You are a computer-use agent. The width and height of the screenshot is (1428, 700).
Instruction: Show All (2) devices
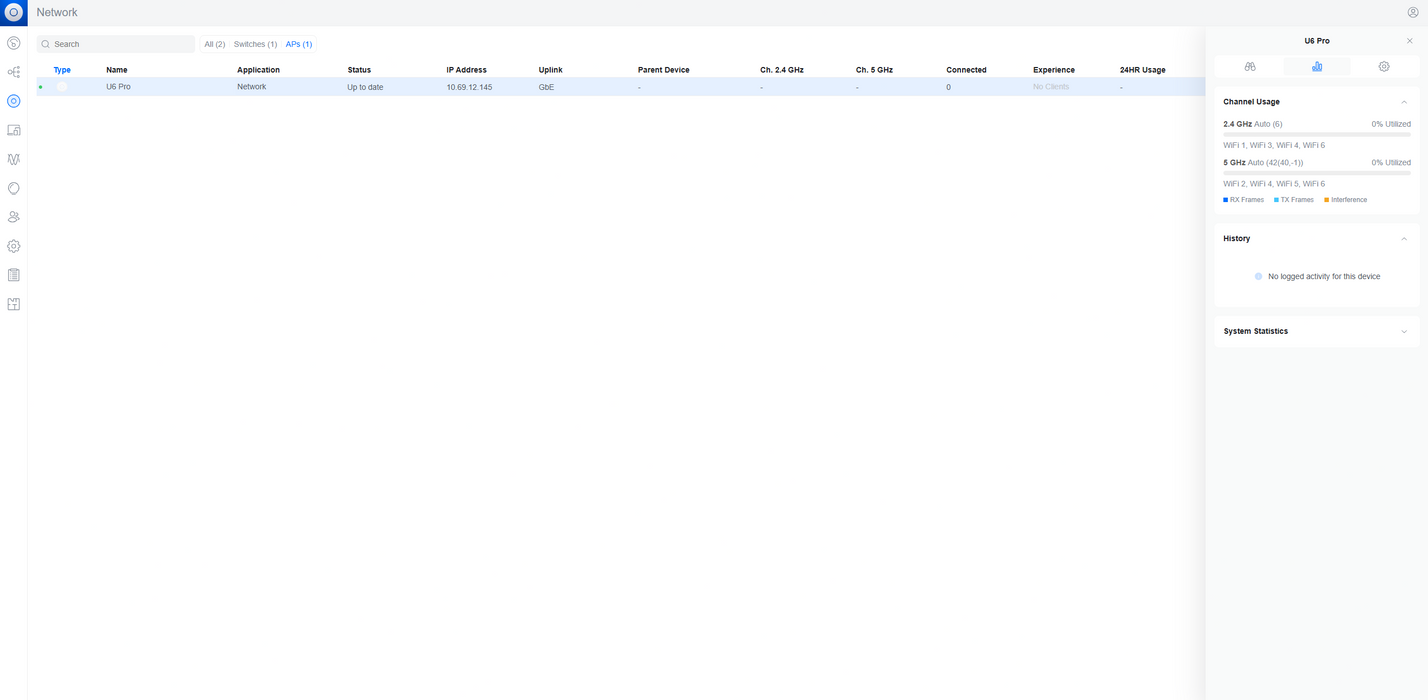215,44
